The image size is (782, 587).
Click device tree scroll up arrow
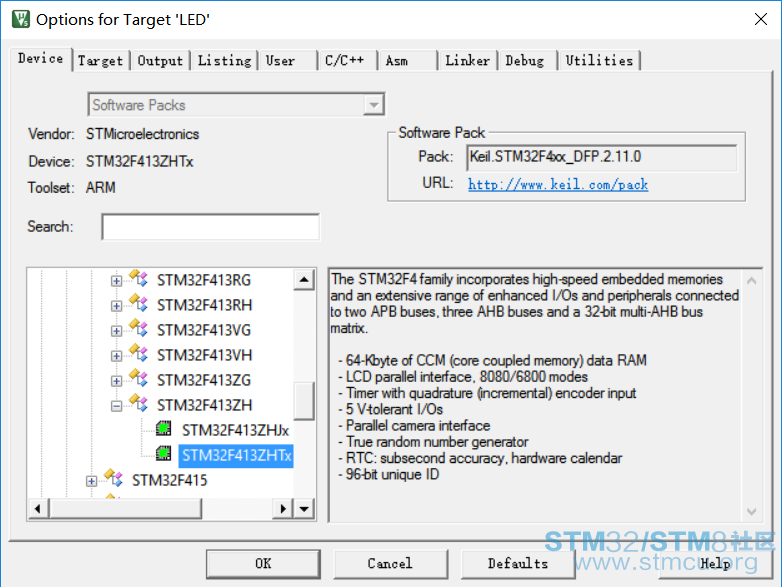[304, 280]
